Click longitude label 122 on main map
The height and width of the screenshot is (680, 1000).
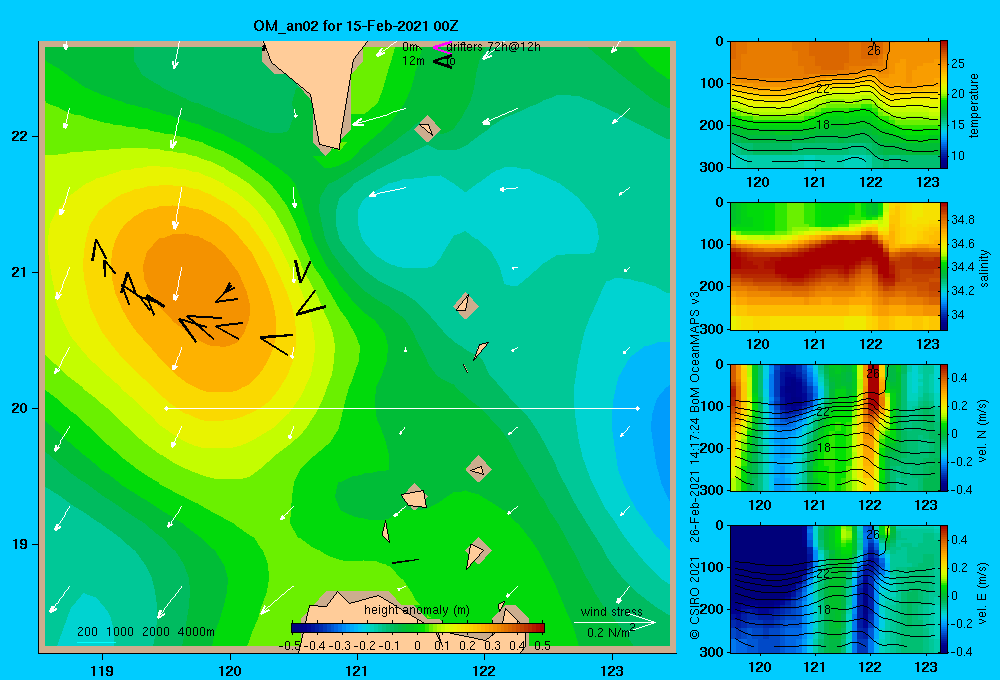[x=484, y=670]
